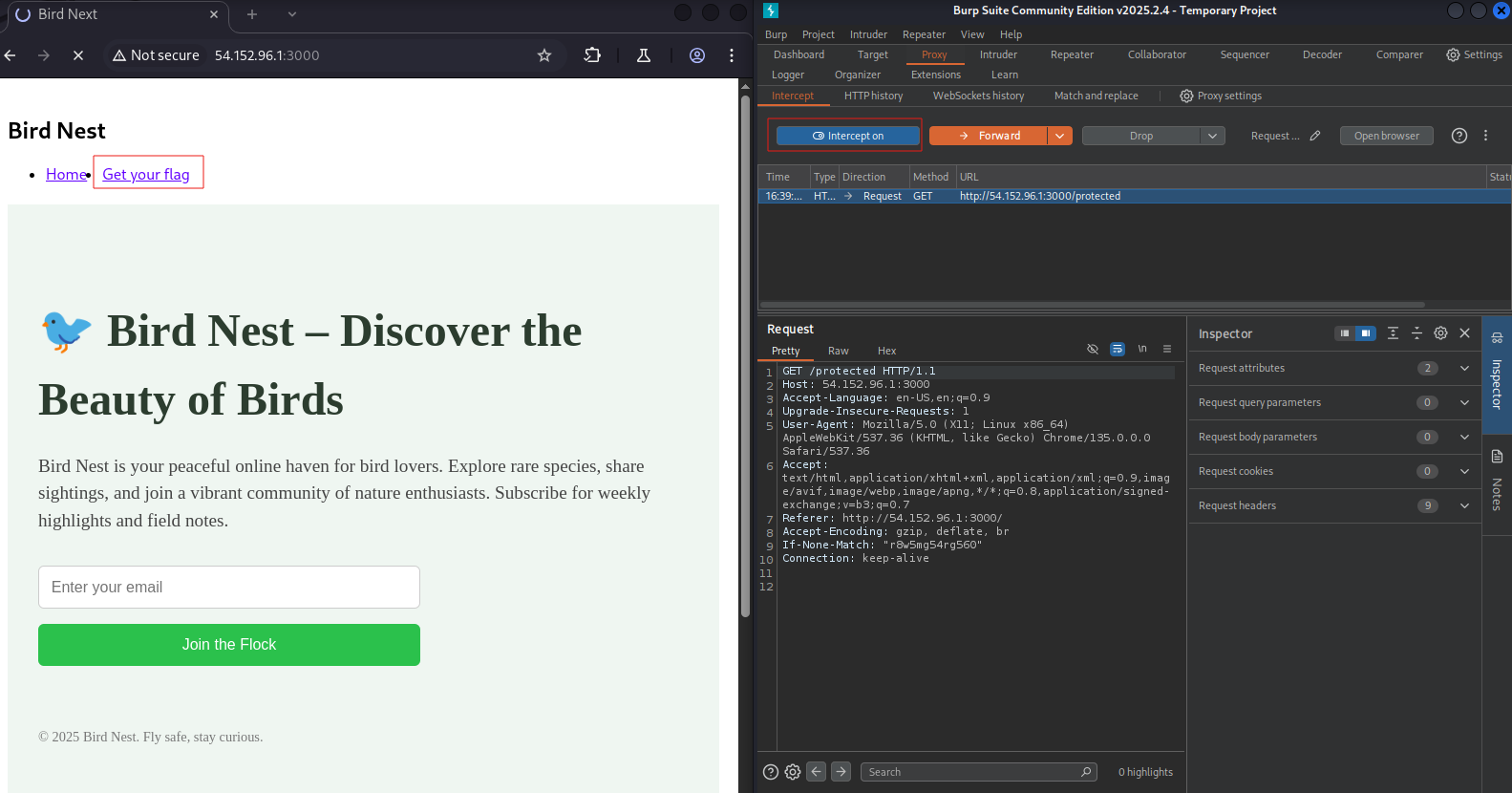This screenshot has width=1512, height=793.
Task: Toggle hide non-printable characters eye icon
Action: click(x=1093, y=349)
